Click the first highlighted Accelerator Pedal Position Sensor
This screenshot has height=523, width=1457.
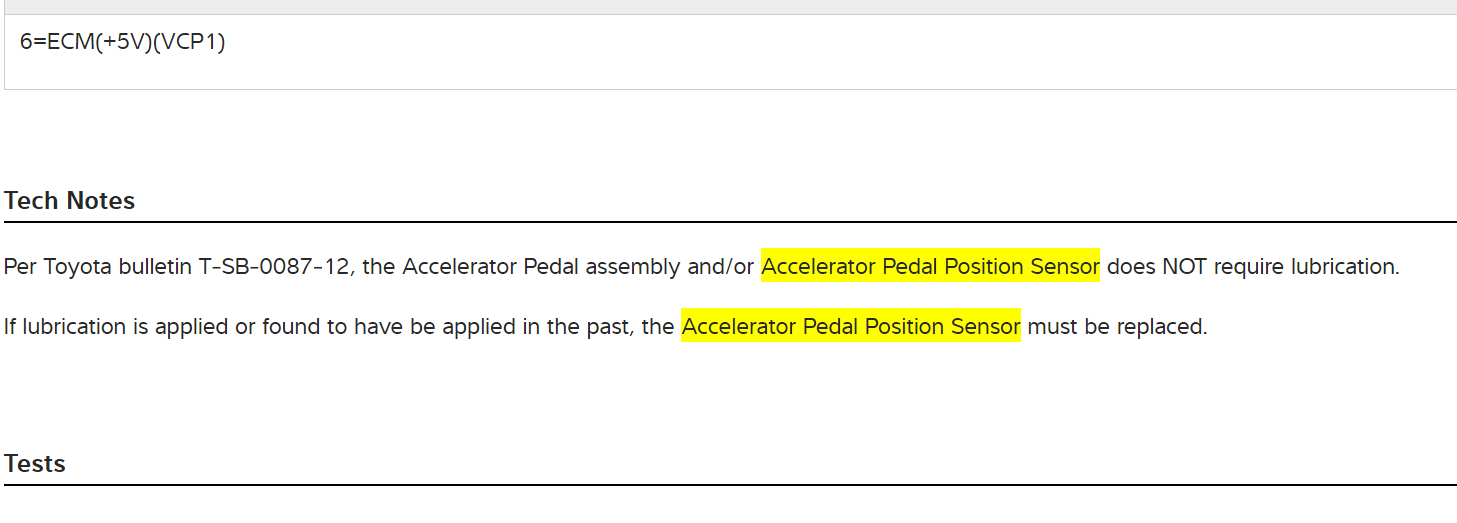coord(930,267)
